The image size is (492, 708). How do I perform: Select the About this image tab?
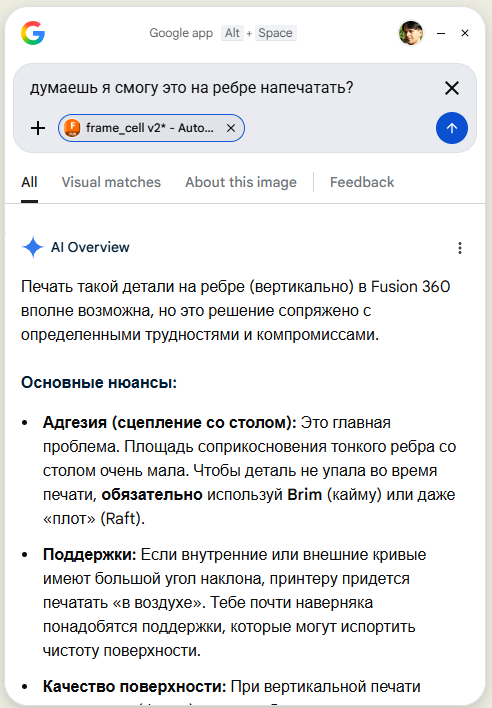(x=241, y=182)
